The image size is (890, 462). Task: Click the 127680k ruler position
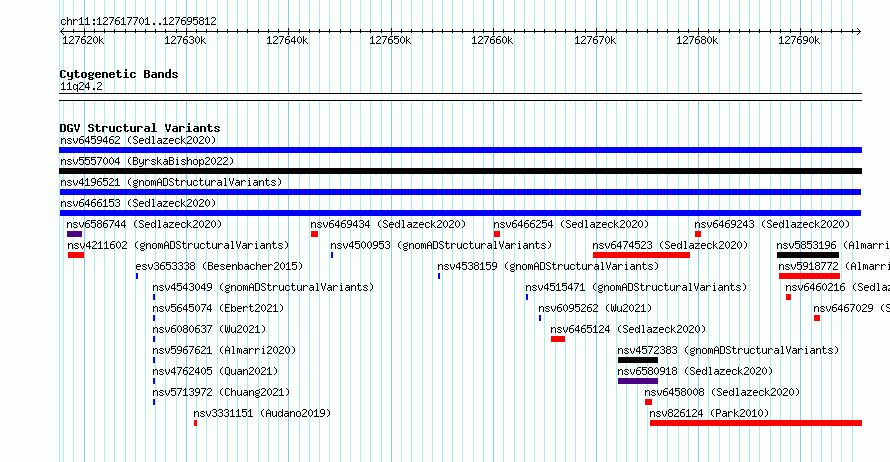697,40
